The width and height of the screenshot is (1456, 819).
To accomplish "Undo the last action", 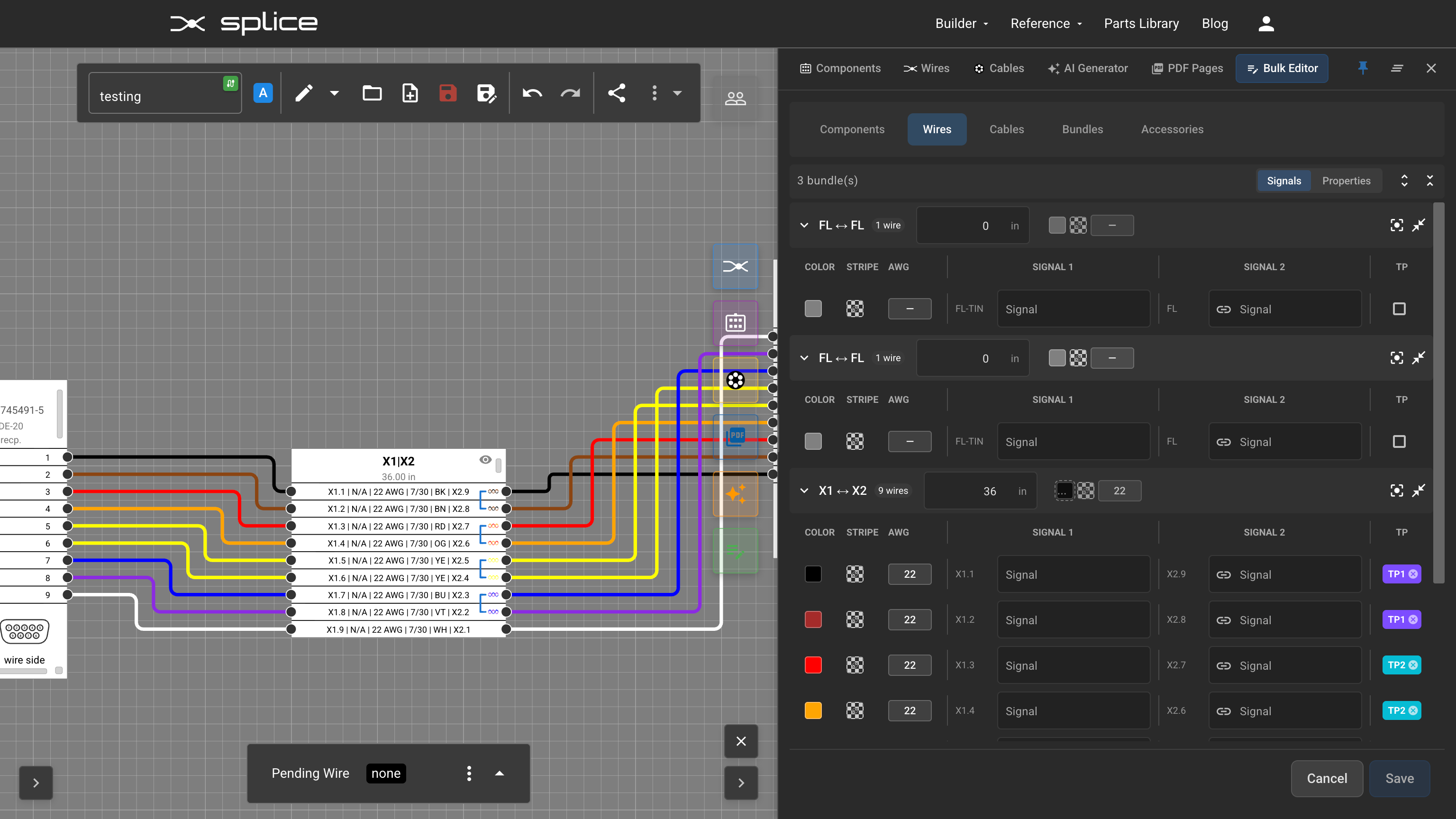I will point(531,93).
